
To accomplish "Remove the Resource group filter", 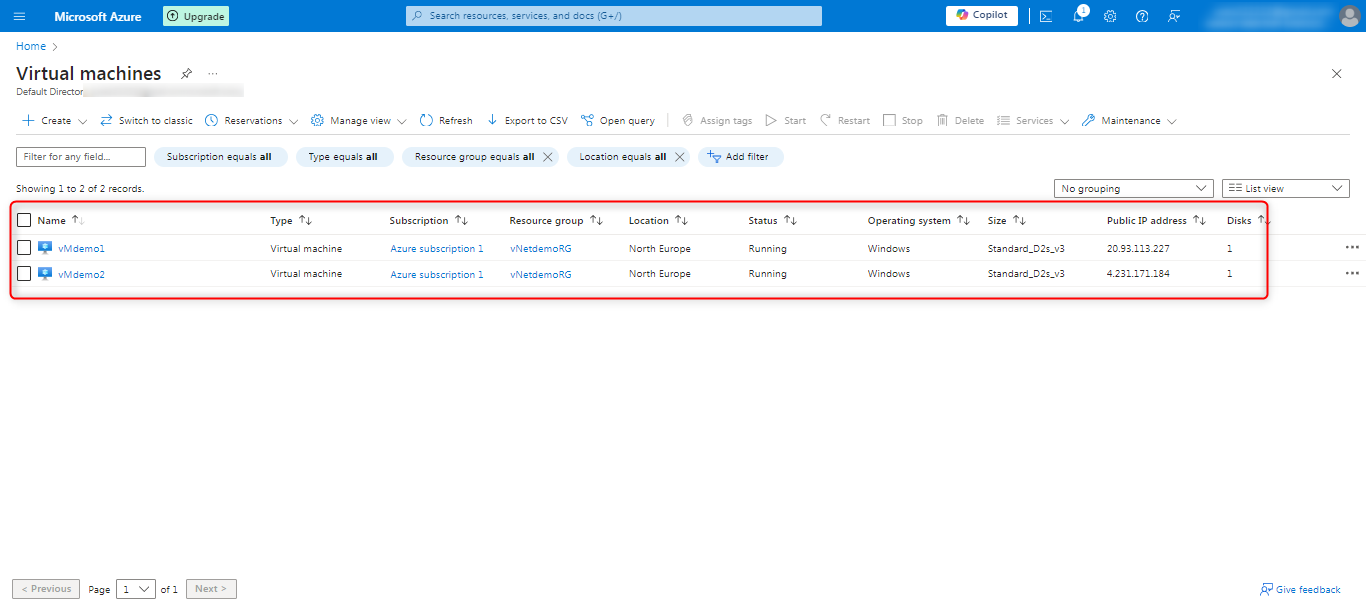I will coord(548,157).
